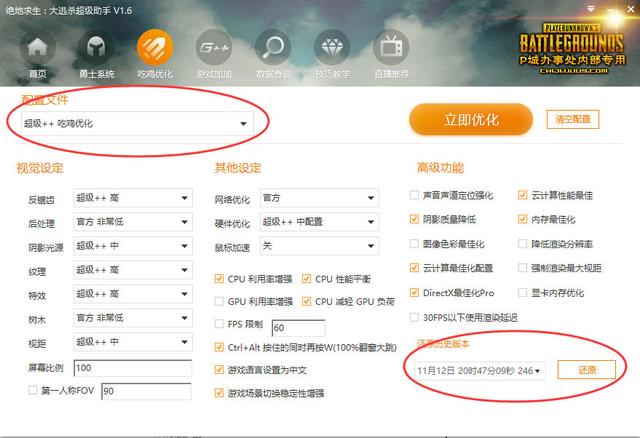Select the 吃鸡优化 rocket icon

(x=155, y=48)
